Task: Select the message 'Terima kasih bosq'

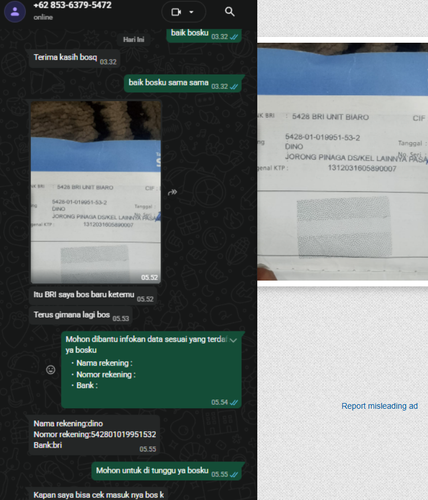Action: pos(74,58)
